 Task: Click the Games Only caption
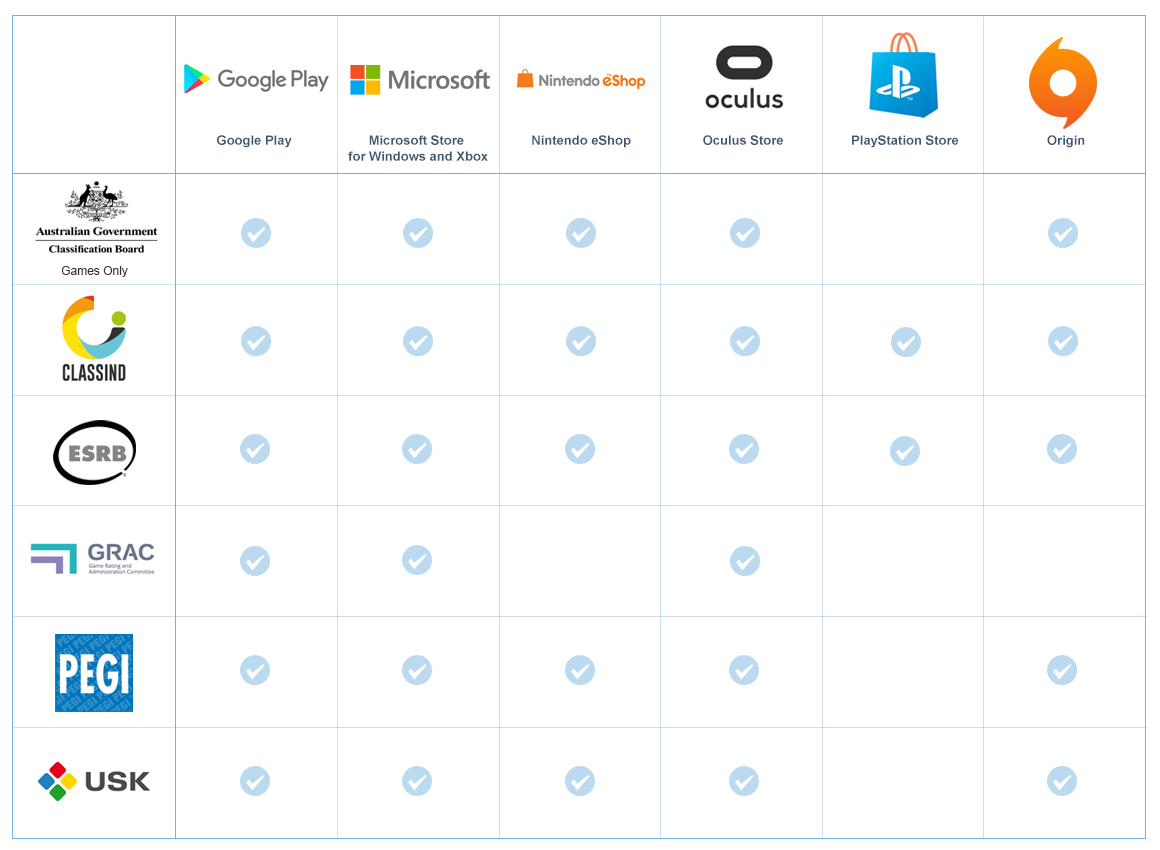(x=95, y=271)
